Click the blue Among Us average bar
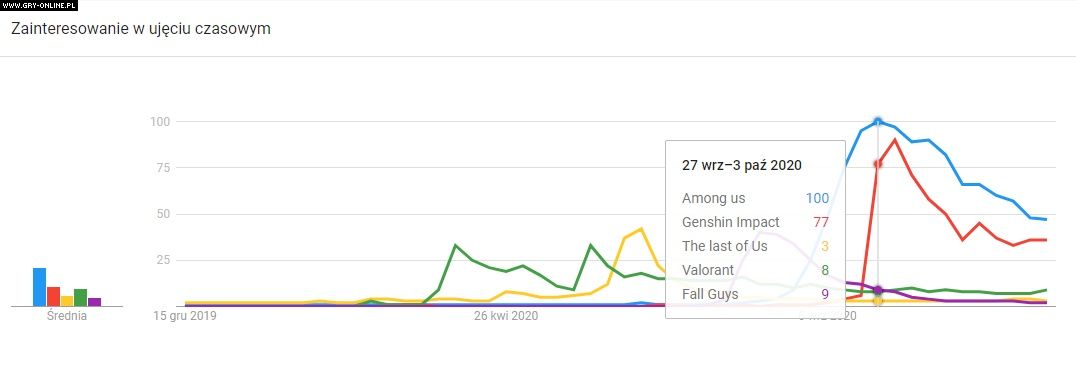This screenshot has width=1076, height=381. (x=40, y=287)
